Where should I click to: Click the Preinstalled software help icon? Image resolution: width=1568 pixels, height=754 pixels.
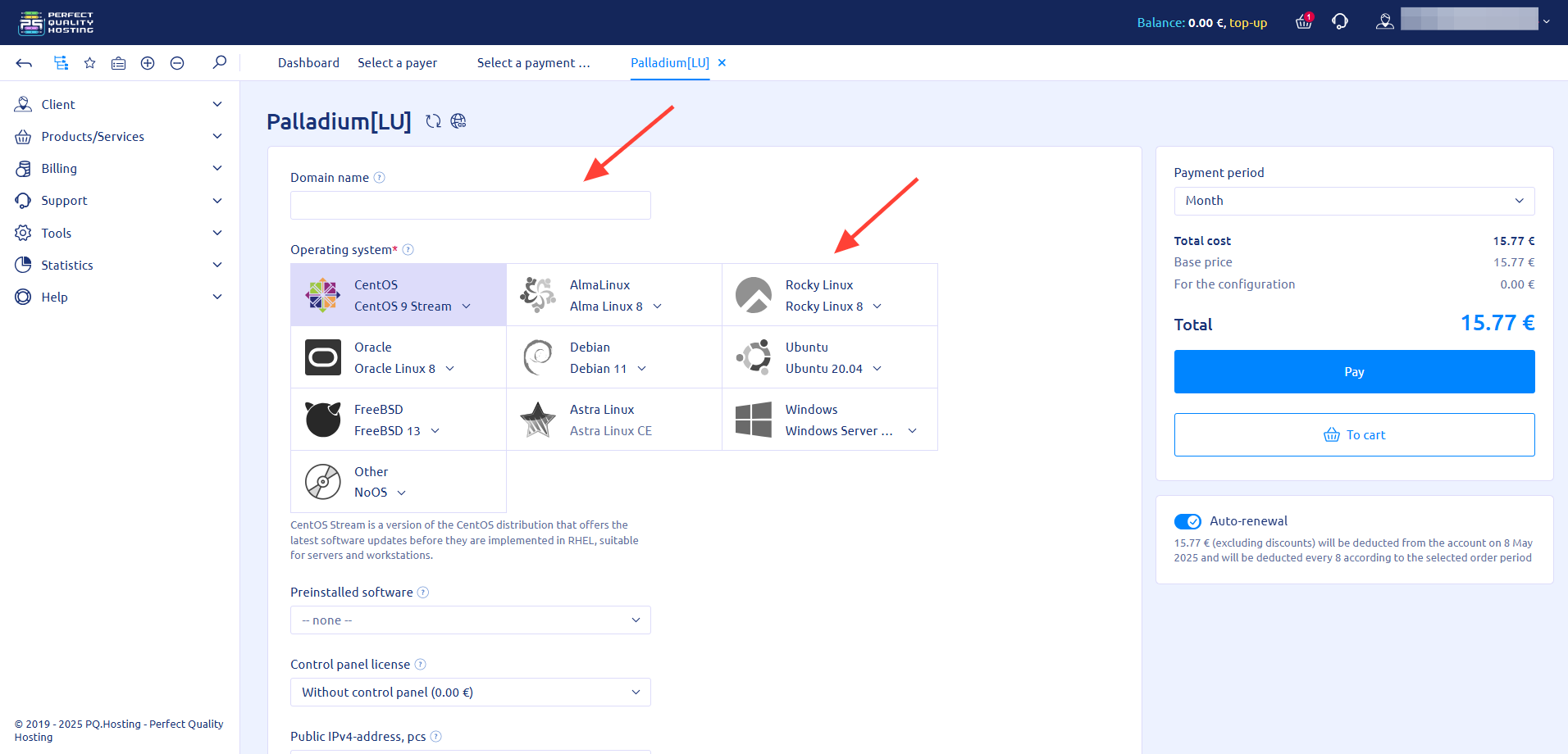[423, 593]
